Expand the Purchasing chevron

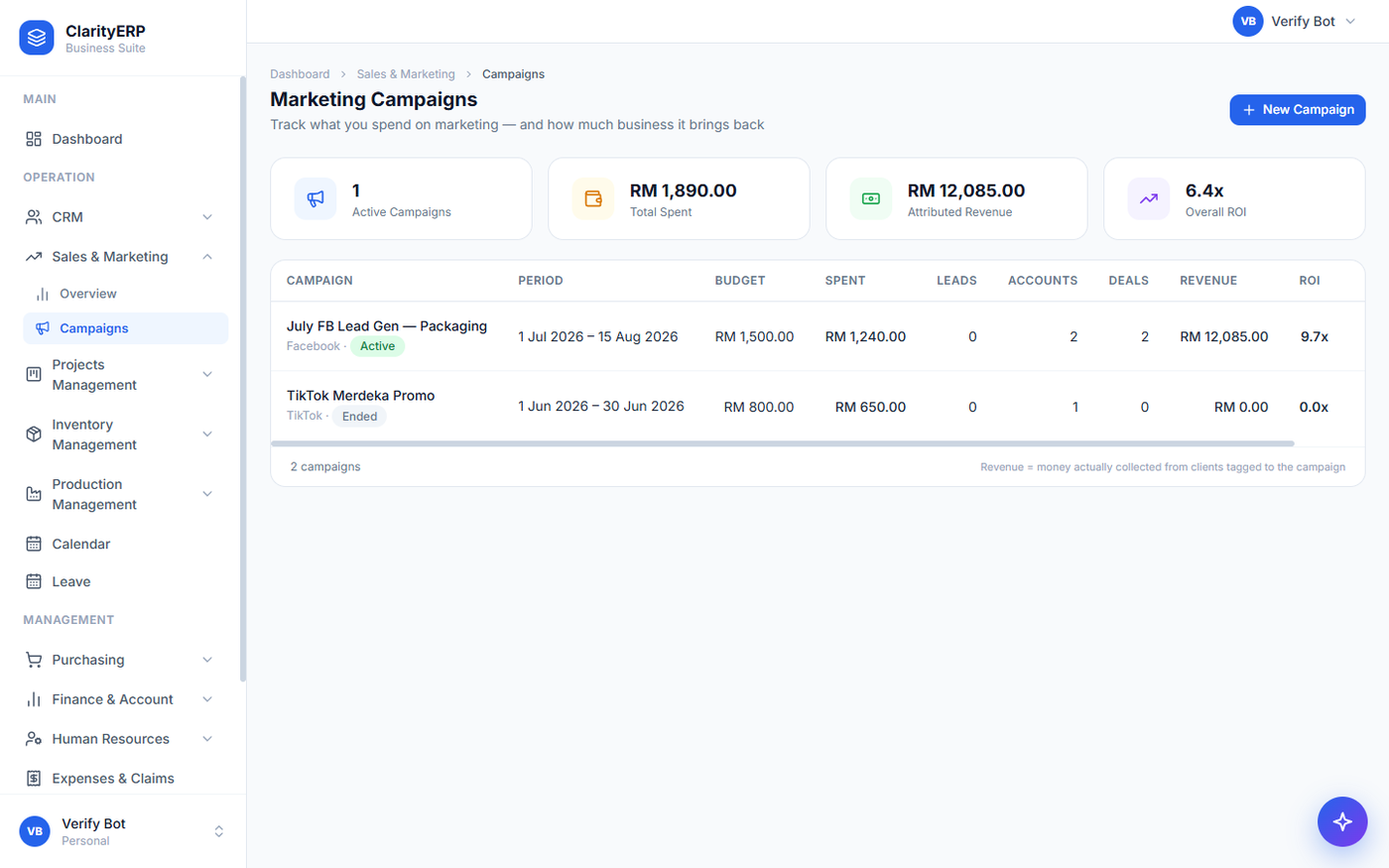coord(207,660)
